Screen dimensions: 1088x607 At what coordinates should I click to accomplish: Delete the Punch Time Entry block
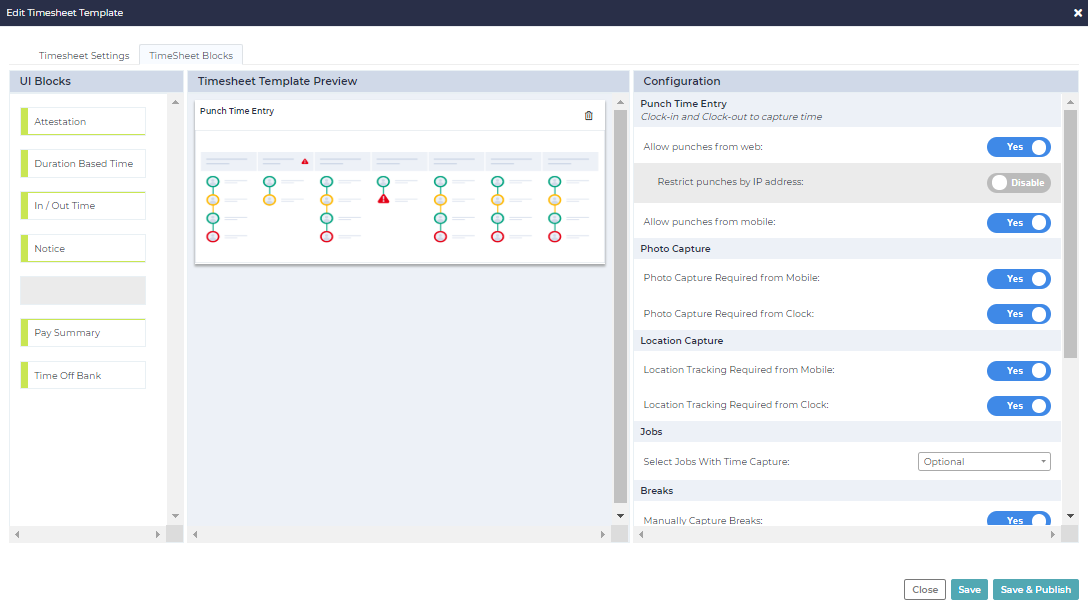[588, 116]
